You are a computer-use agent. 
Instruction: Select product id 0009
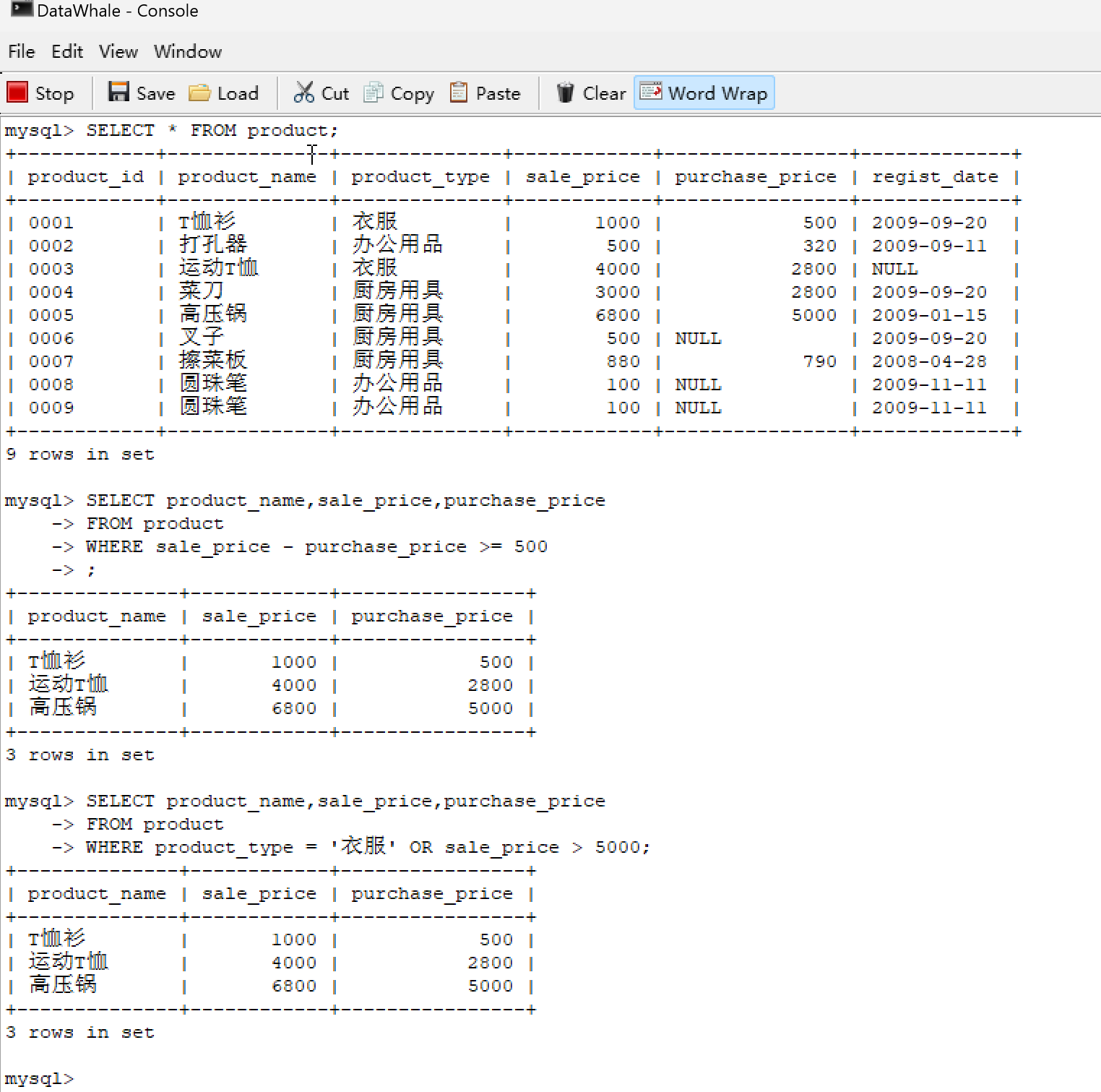[51, 408]
